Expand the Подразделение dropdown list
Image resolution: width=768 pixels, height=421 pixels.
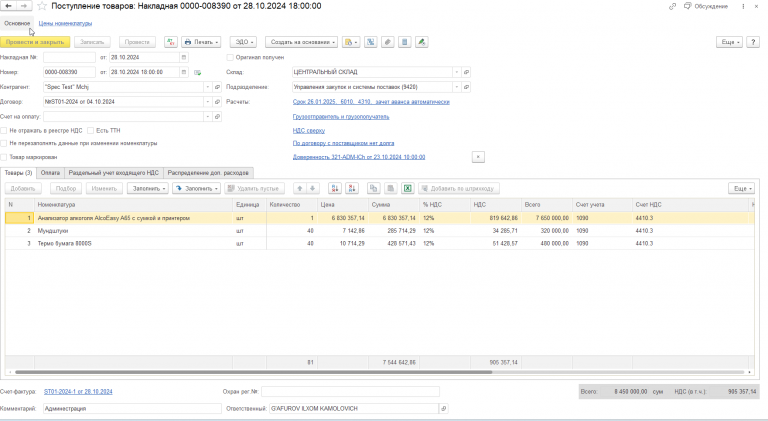(x=457, y=87)
